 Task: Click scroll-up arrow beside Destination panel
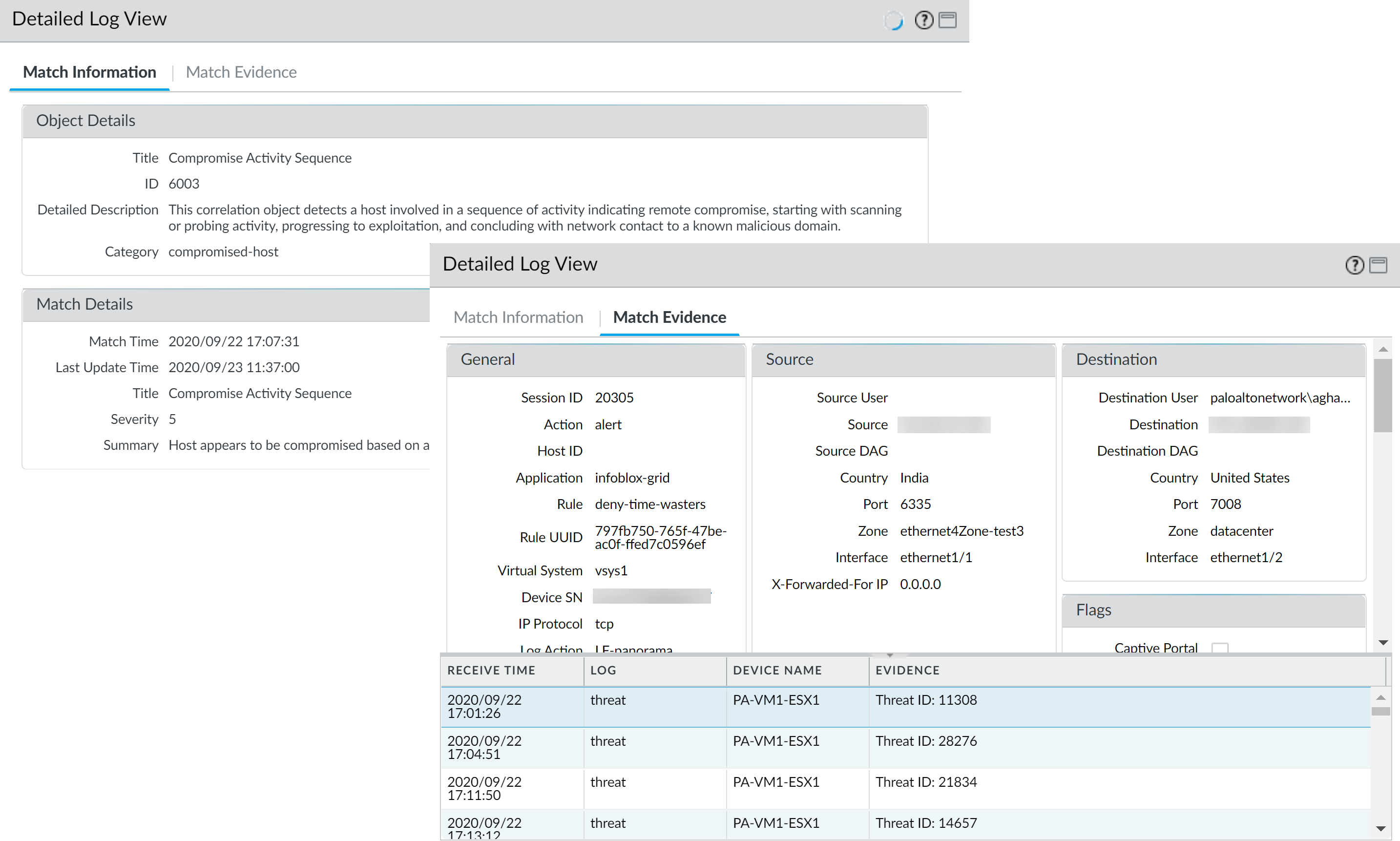coord(1383,350)
